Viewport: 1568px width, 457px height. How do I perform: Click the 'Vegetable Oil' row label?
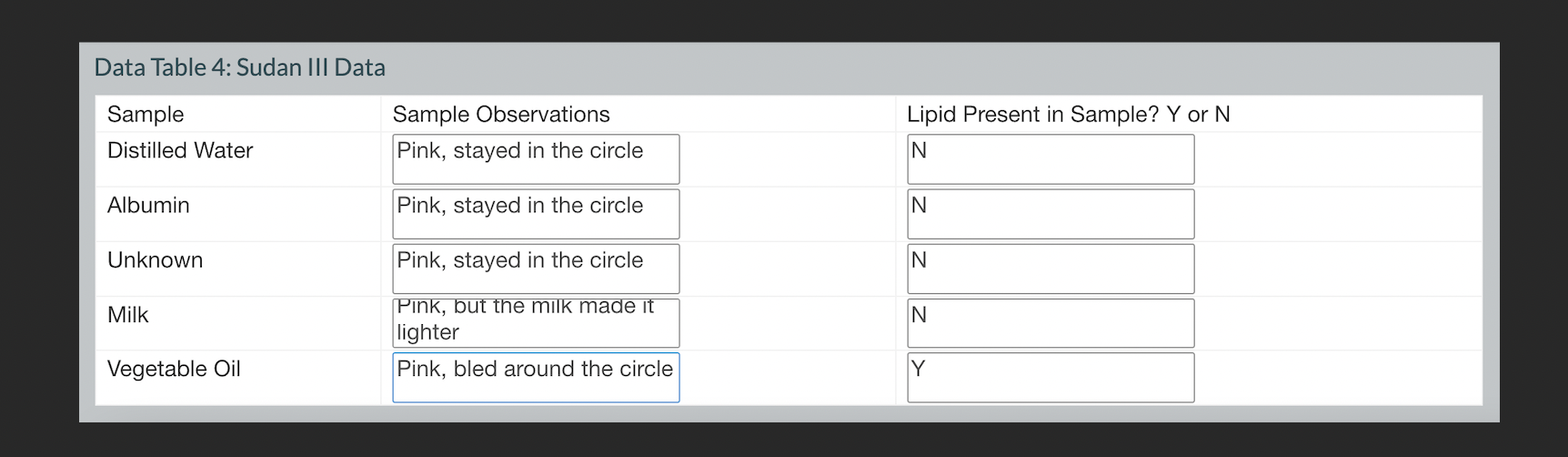[x=174, y=369]
